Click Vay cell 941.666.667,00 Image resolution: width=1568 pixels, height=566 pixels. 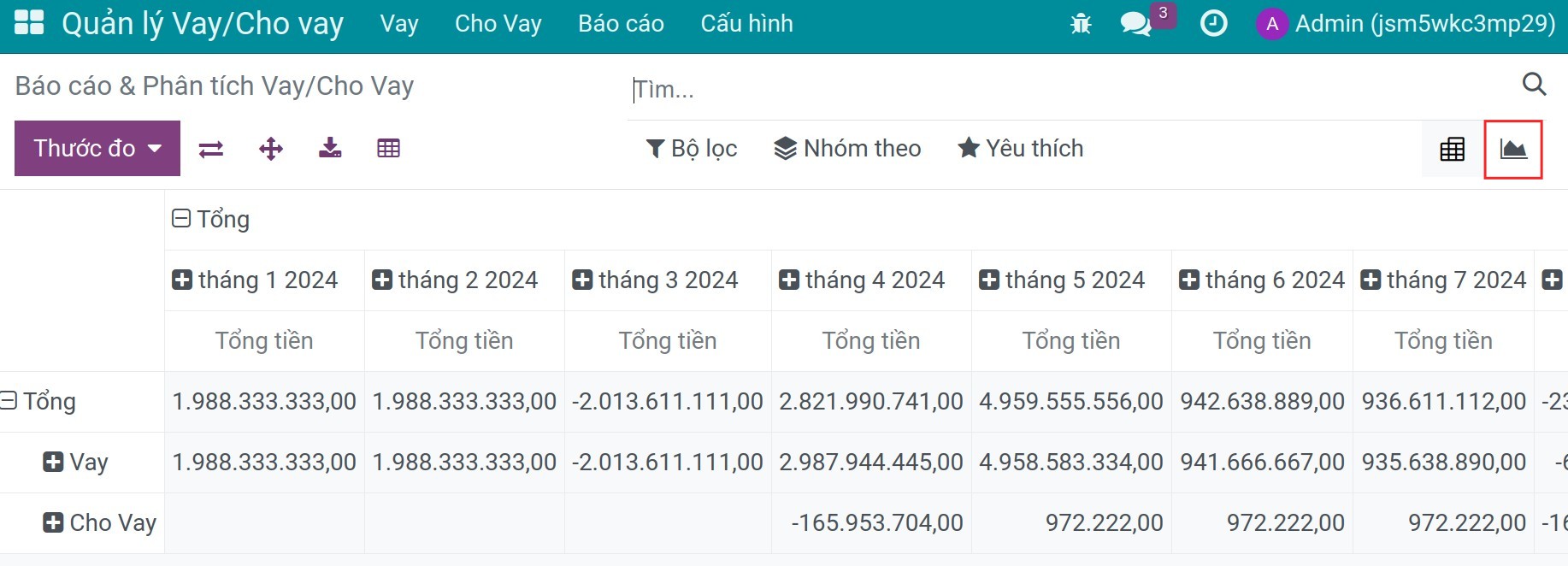(x=1262, y=462)
